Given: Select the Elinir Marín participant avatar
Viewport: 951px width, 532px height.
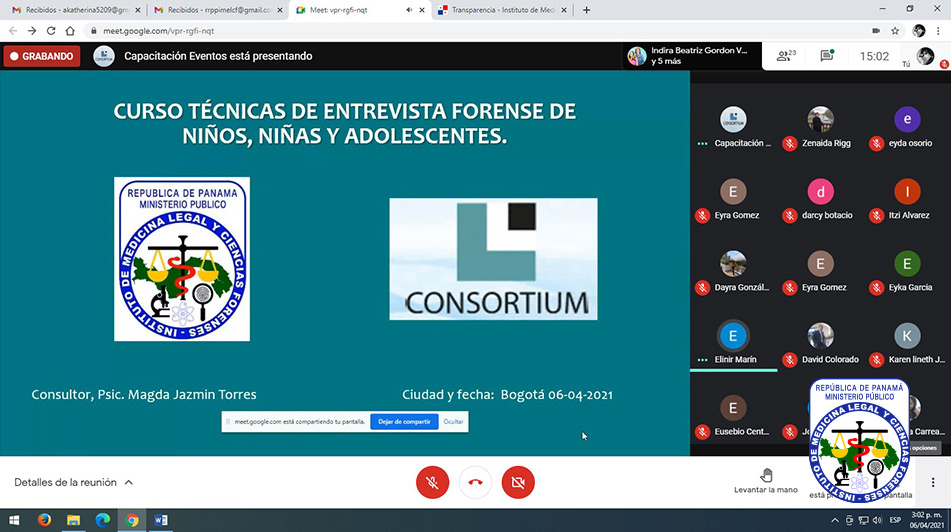Looking at the screenshot, I should [733, 336].
